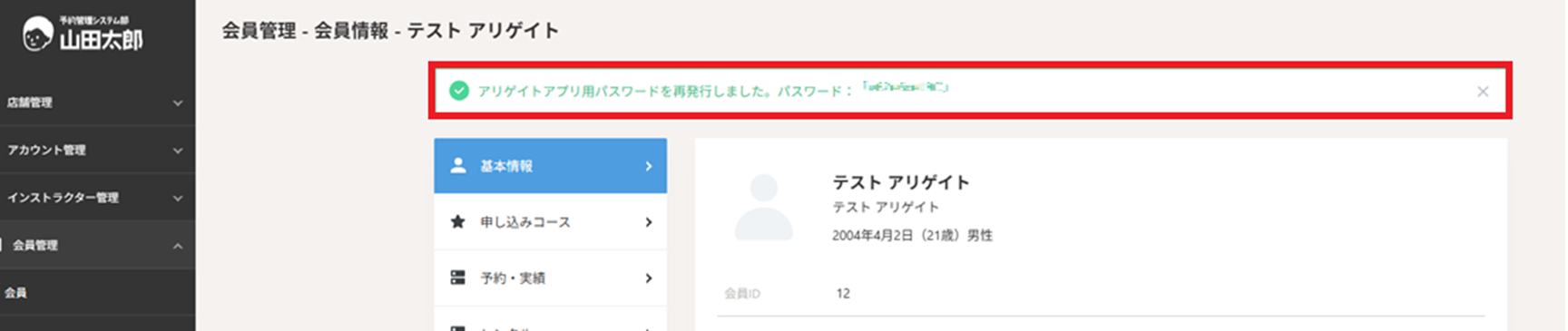1568x331 pixels.
Task: Open the 店舗管理 sidebar menu
Action: pyautogui.click(x=97, y=102)
